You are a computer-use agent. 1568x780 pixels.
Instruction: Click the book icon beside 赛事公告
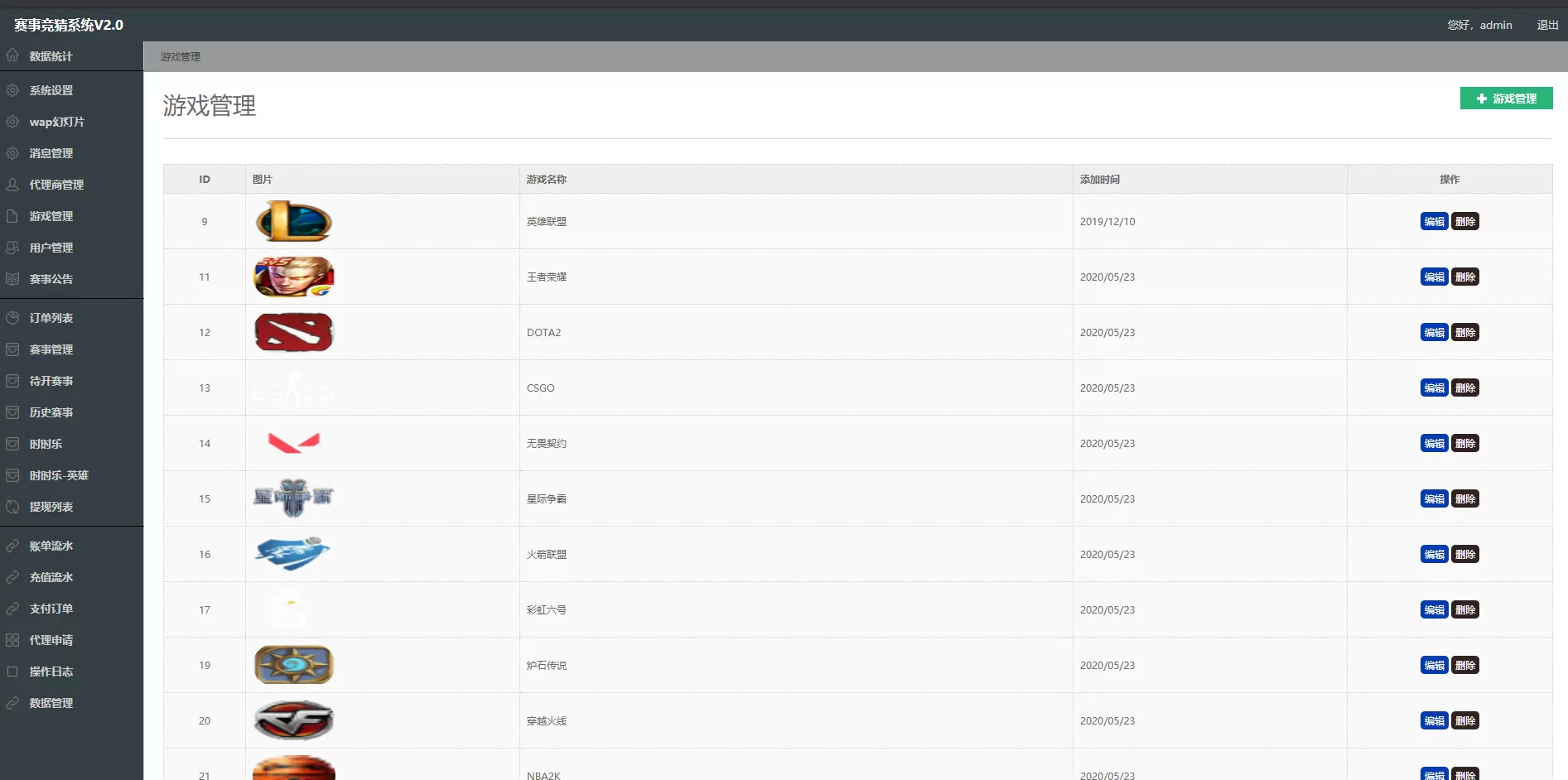pyautogui.click(x=12, y=279)
